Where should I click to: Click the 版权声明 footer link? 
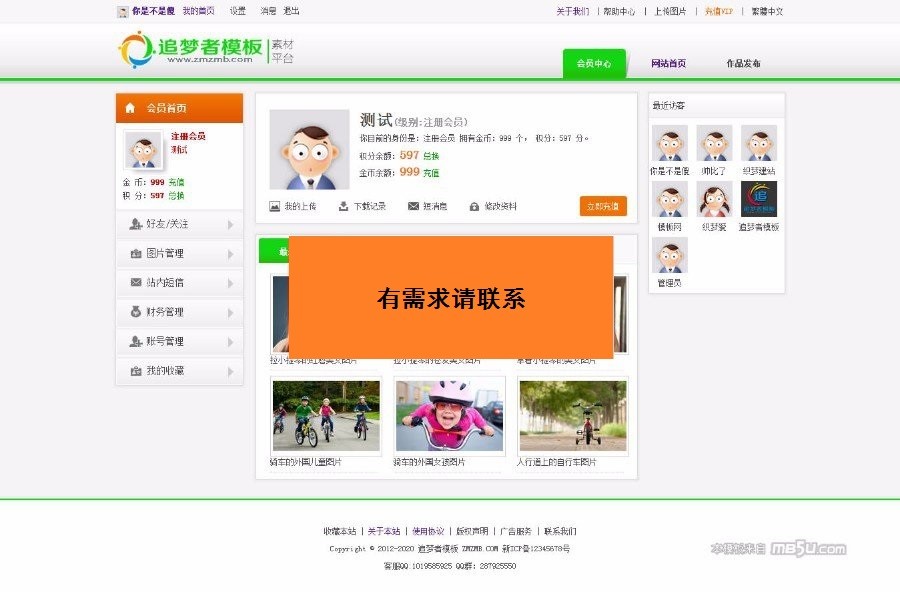pos(472,531)
